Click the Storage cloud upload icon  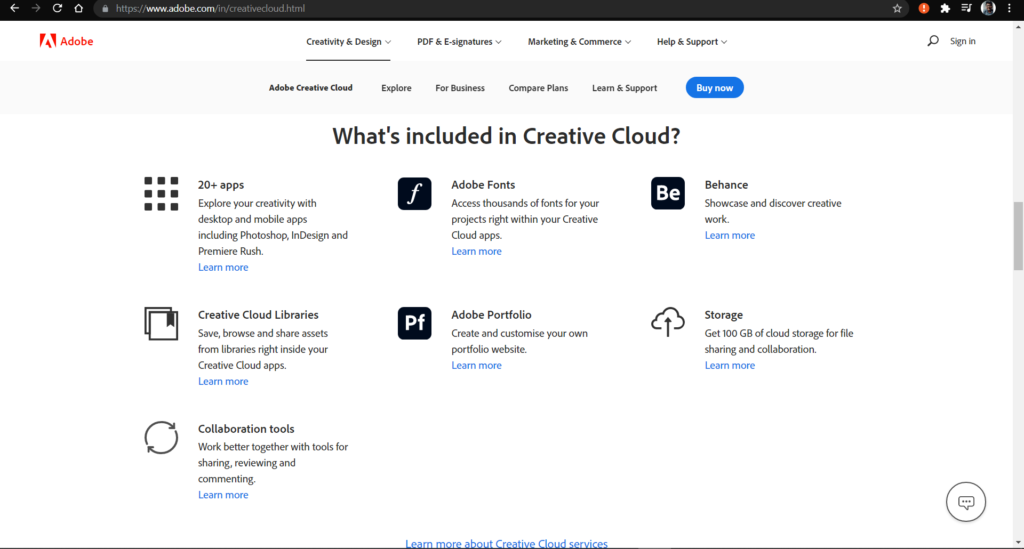pyautogui.click(x=667, y=322)
